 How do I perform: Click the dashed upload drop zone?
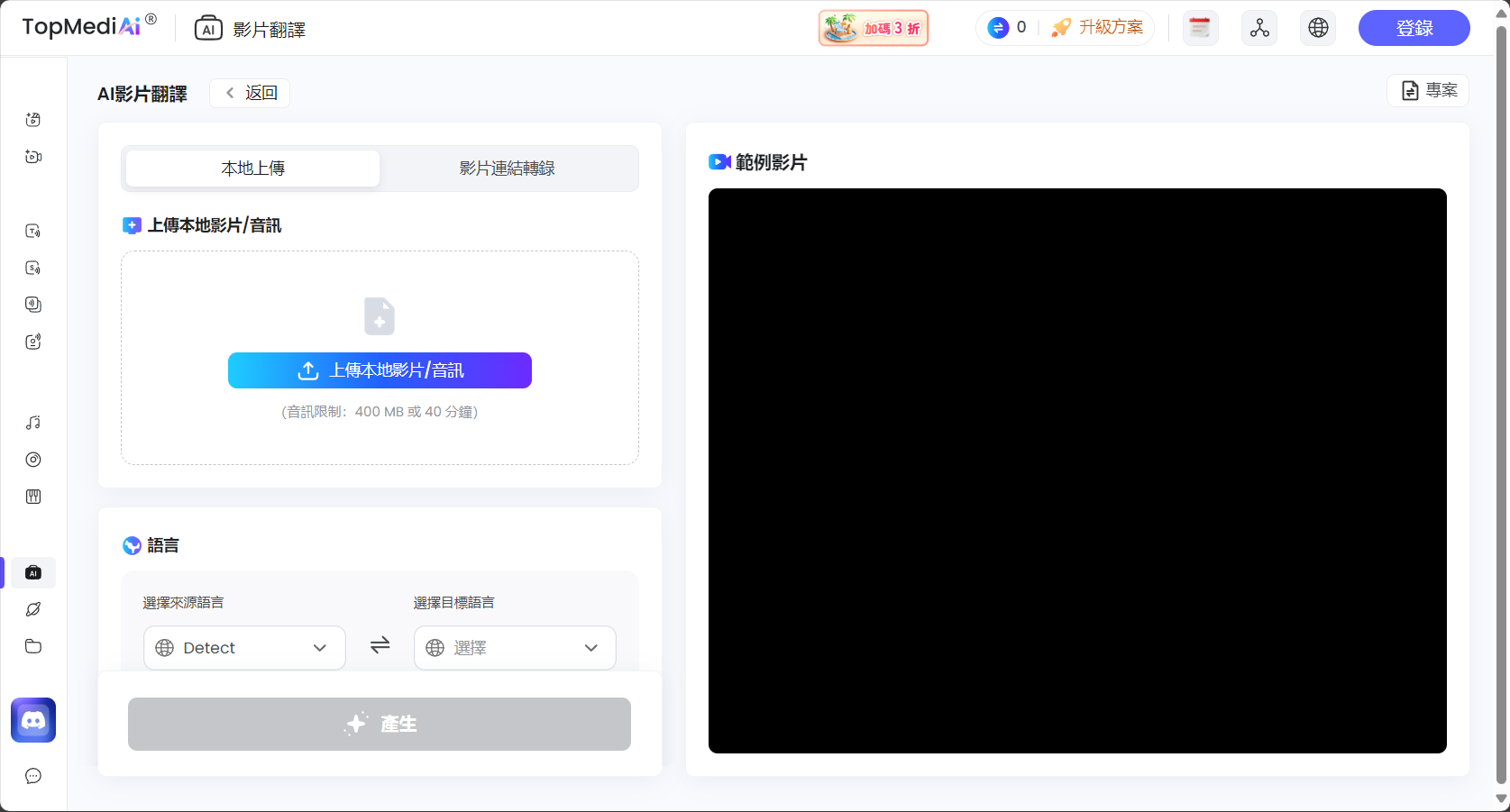[380, 358]
